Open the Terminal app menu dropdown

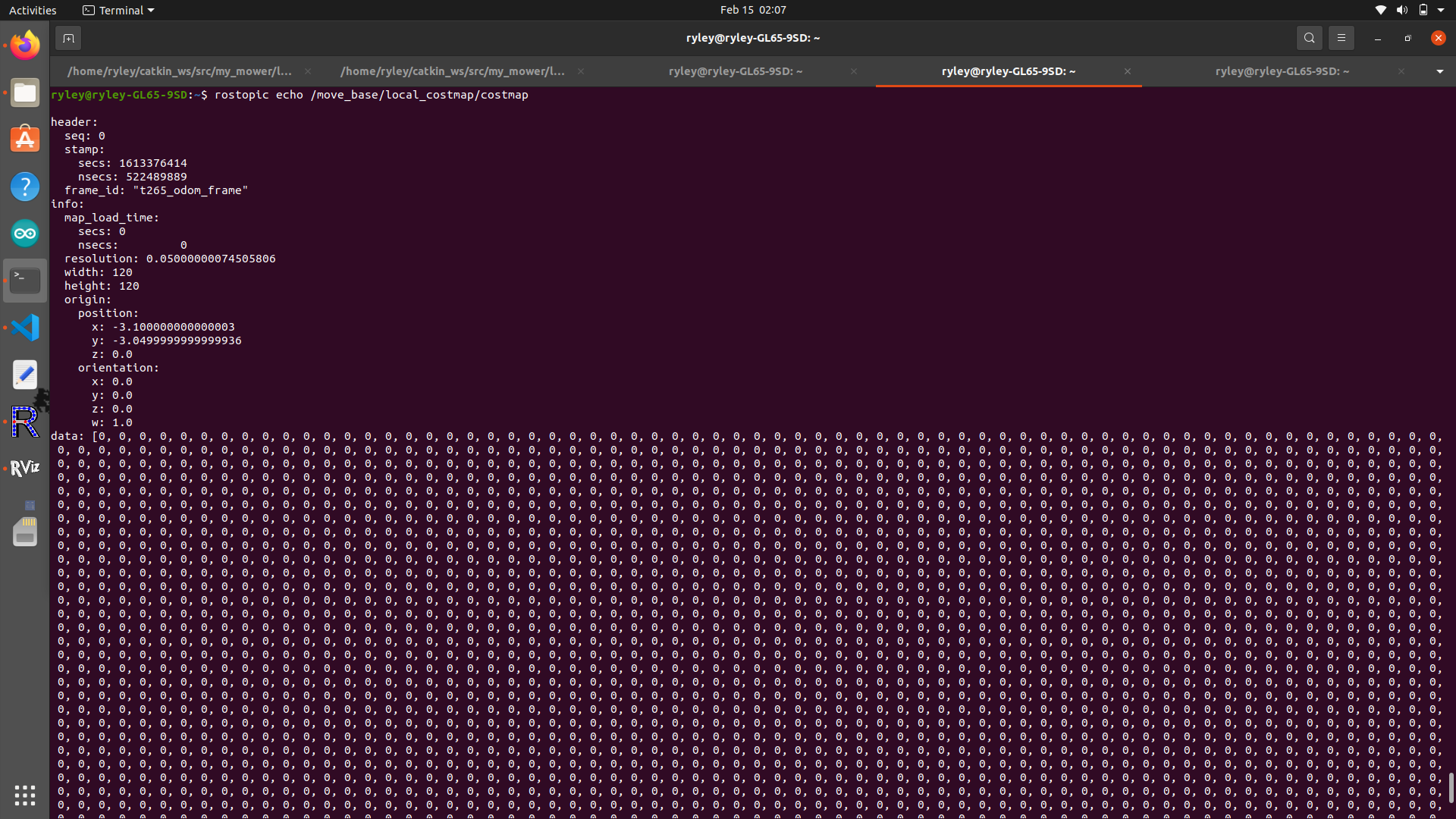pyautogui.click(x=118, y=11)
